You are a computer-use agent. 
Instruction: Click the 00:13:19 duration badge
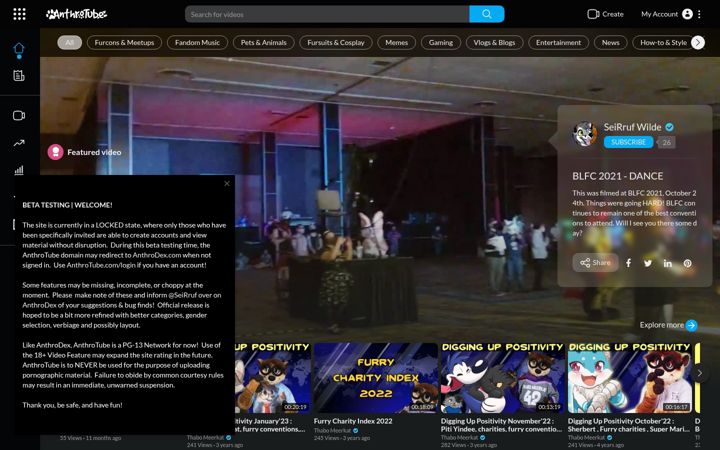point(549,407)
